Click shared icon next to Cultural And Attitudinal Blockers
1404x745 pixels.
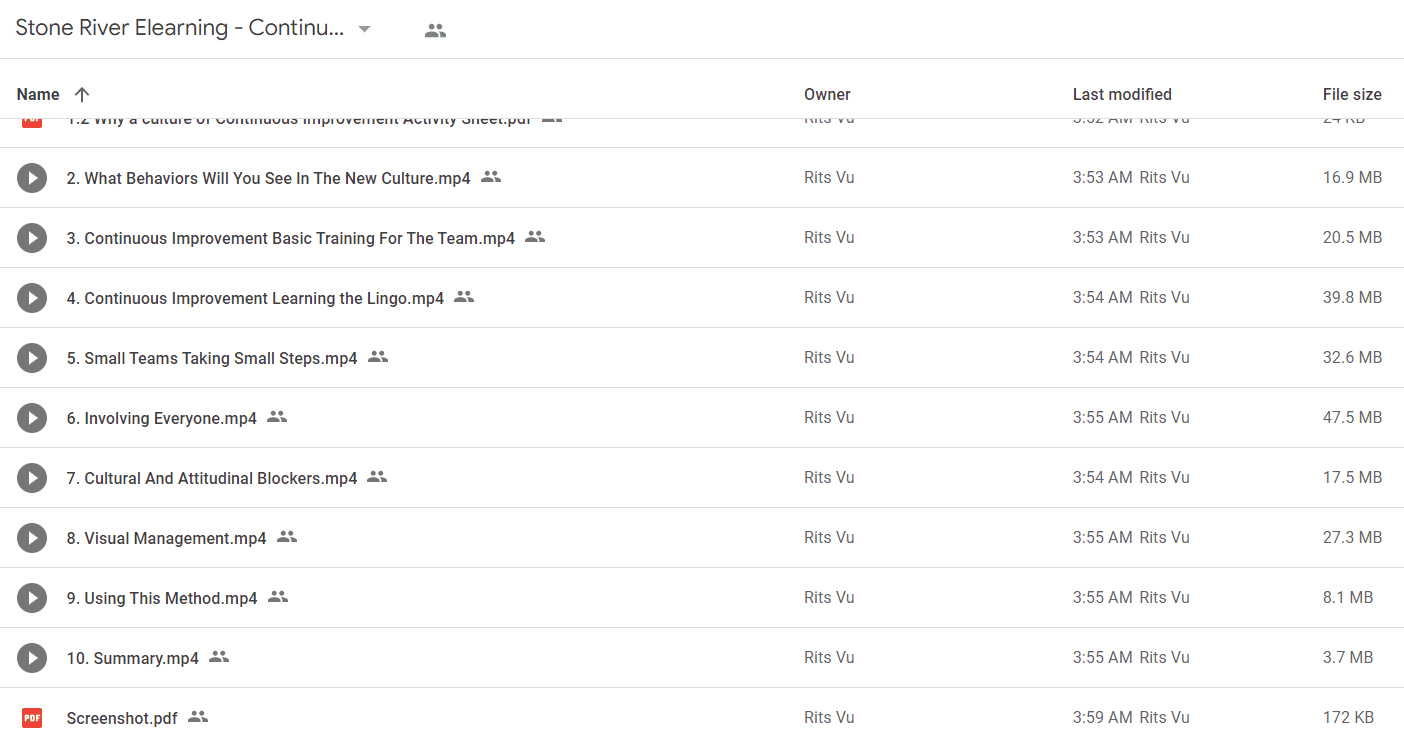point(377,477)
